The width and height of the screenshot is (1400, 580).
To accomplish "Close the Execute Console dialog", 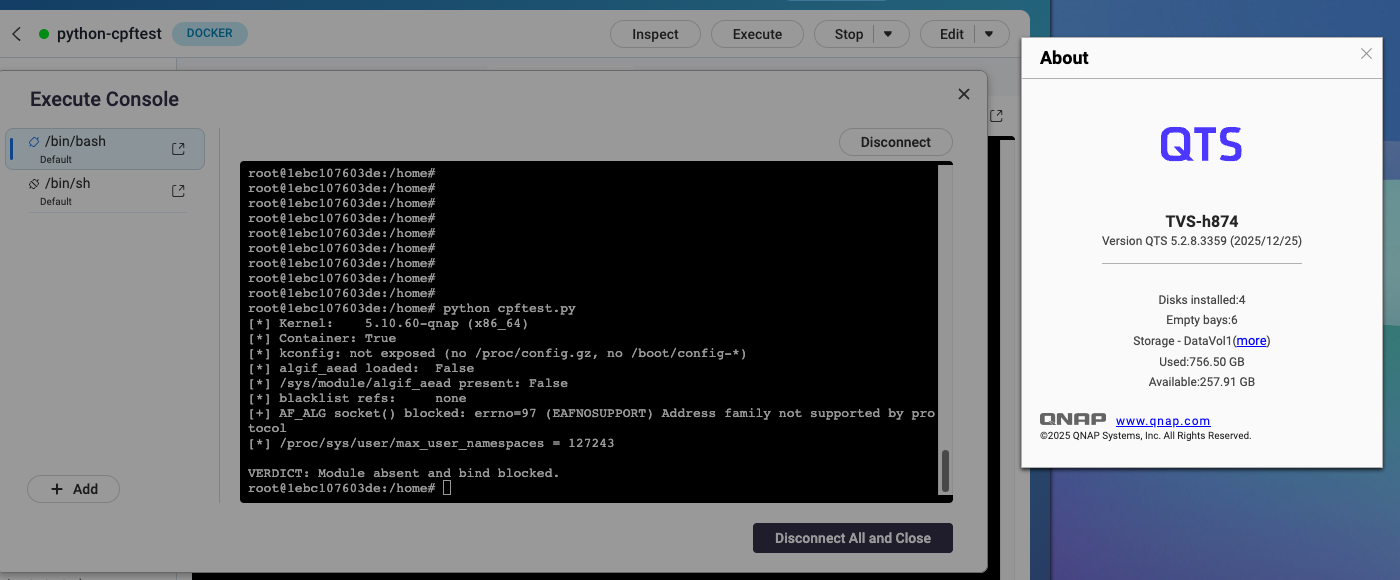I will 964,94.
